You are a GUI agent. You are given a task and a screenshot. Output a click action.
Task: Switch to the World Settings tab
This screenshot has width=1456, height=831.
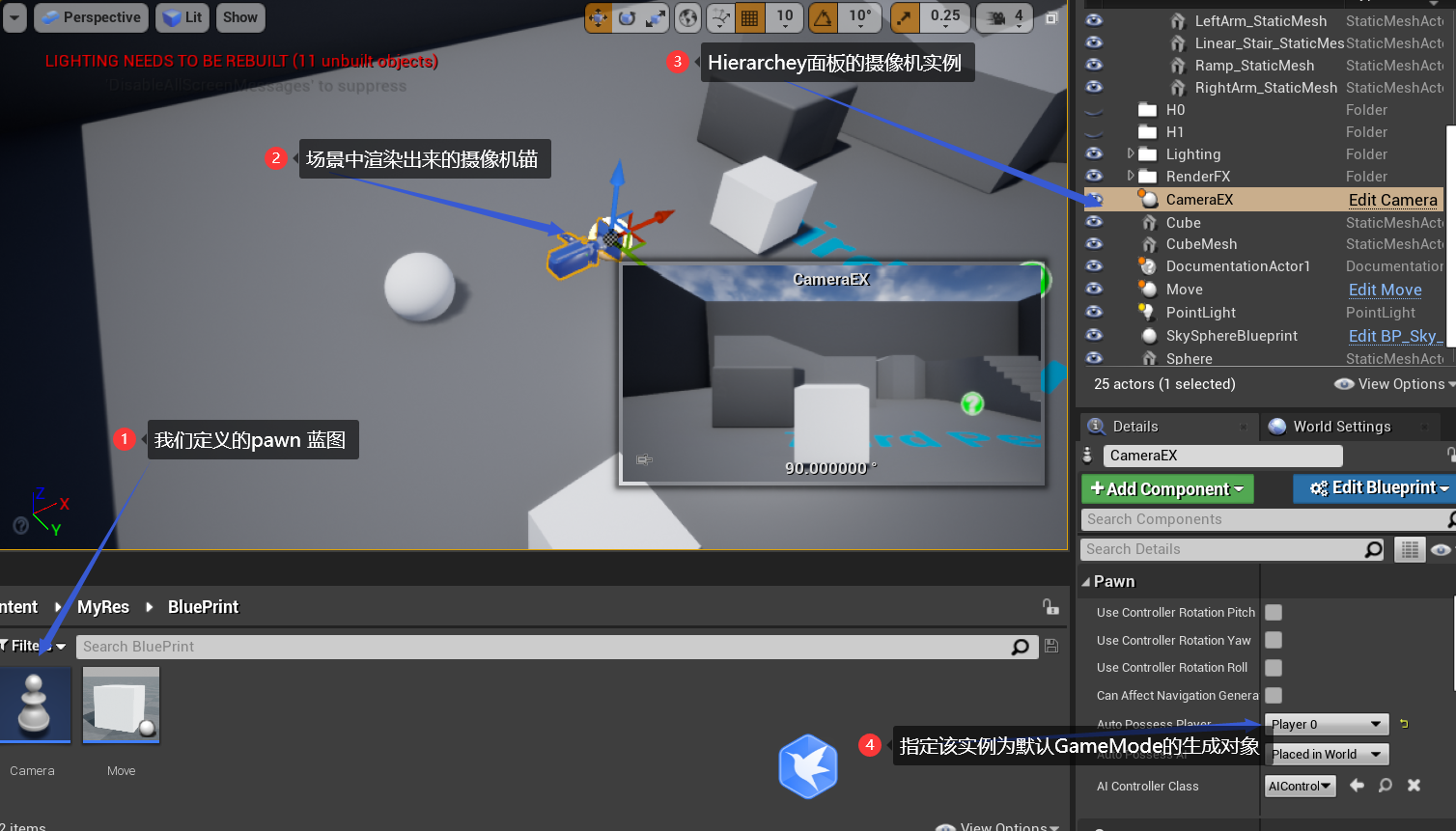point(1341,426)
